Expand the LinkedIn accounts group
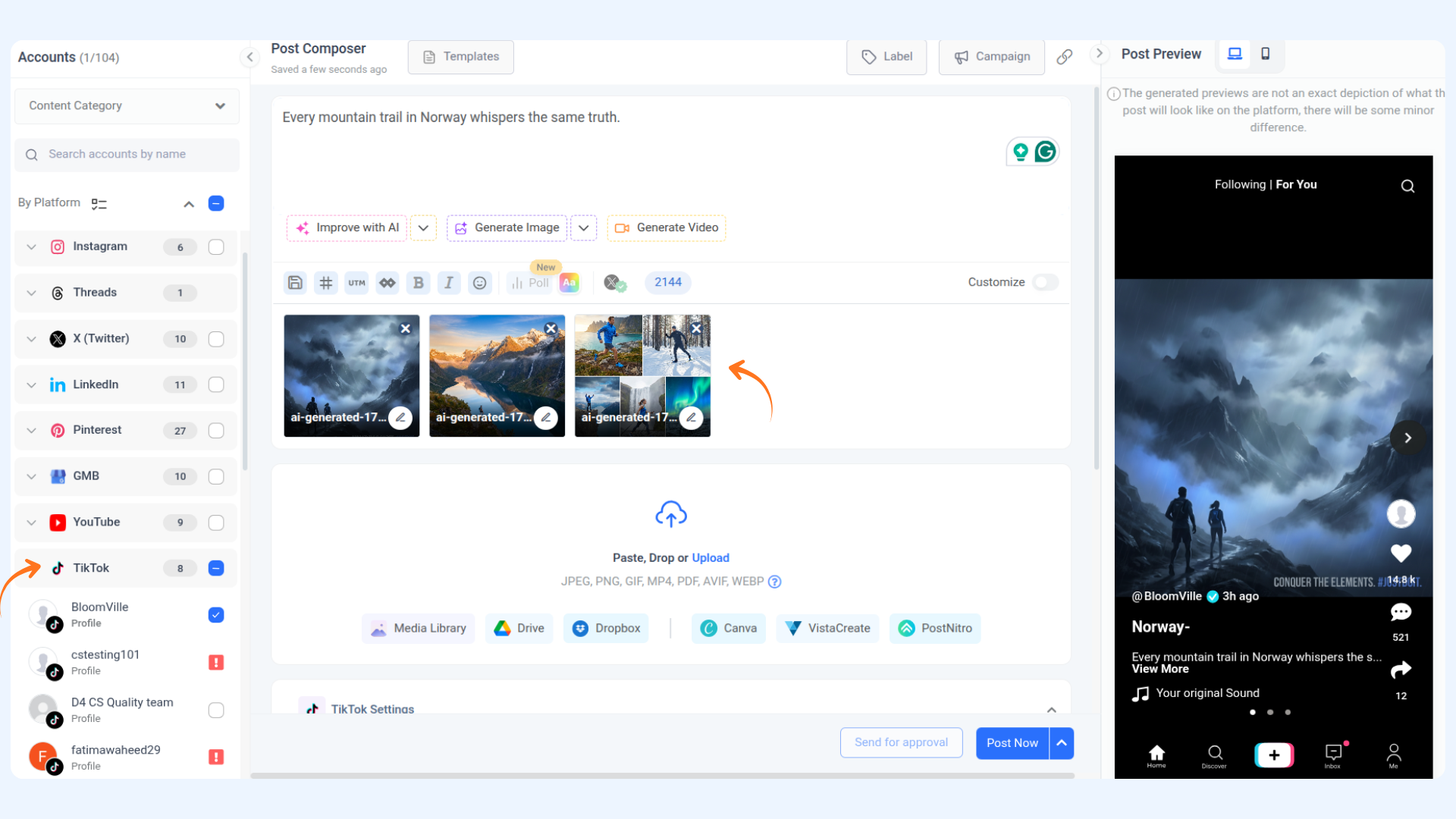 coord(31,385)
